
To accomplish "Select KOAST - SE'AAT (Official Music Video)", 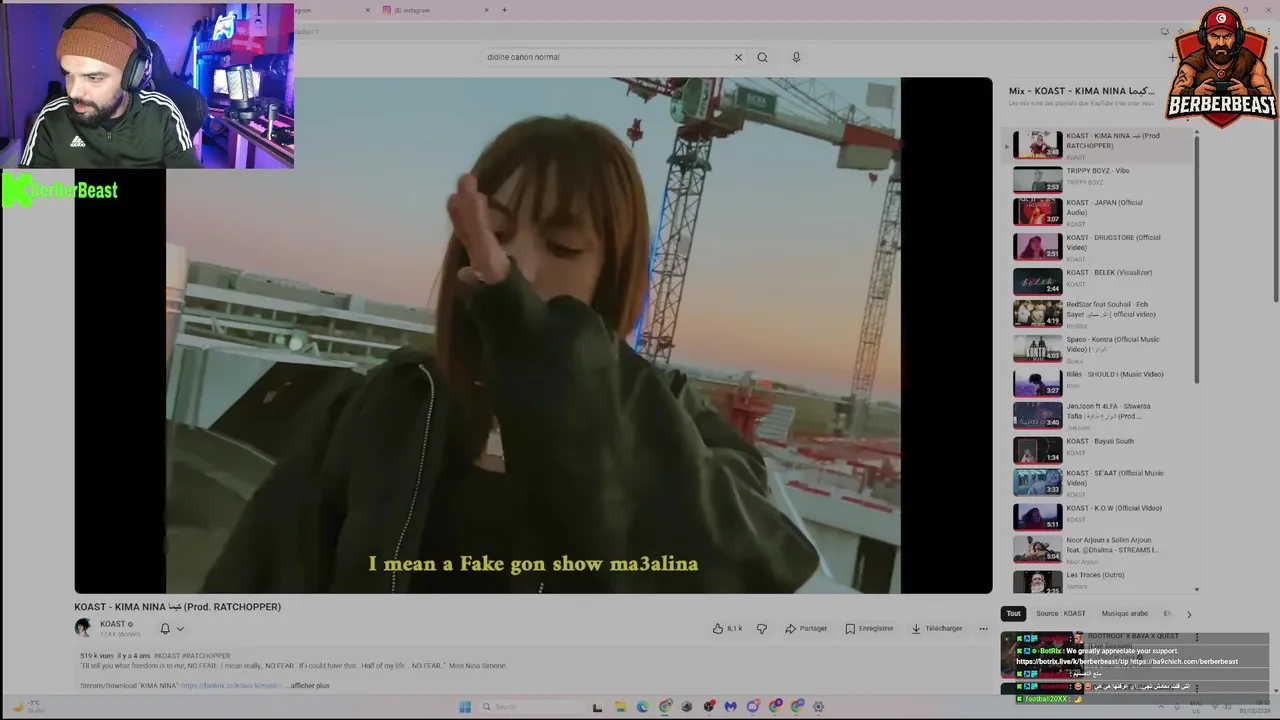I will point(1098,483).
